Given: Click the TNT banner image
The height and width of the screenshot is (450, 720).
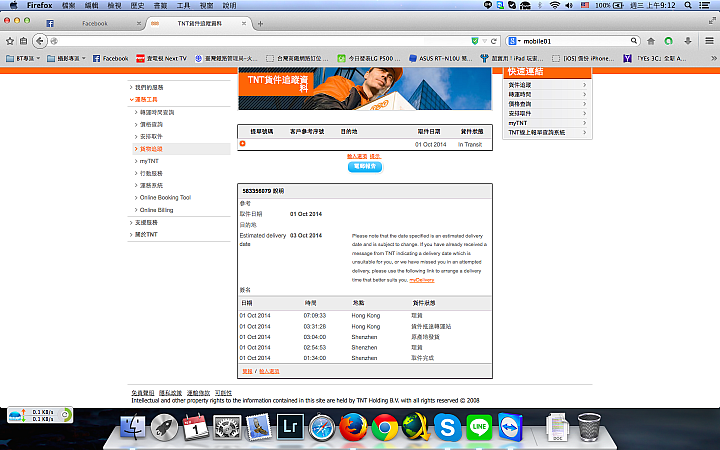Looking at the screenshot, I should point(365,89).
